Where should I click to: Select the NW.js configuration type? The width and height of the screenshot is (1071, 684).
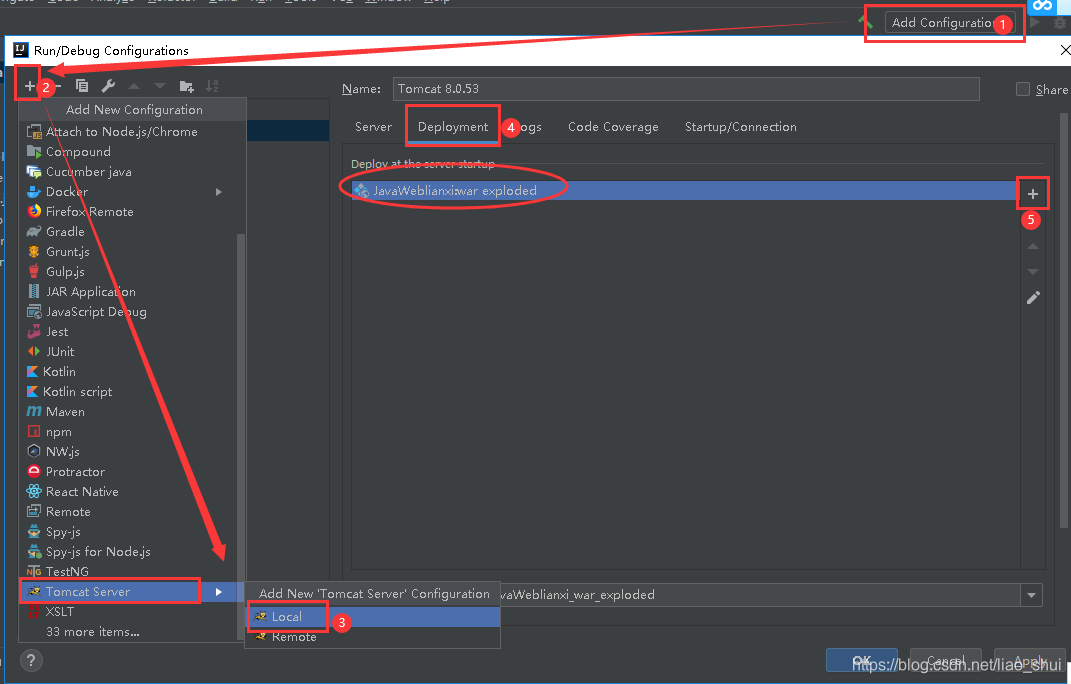[x=130, y=452]
